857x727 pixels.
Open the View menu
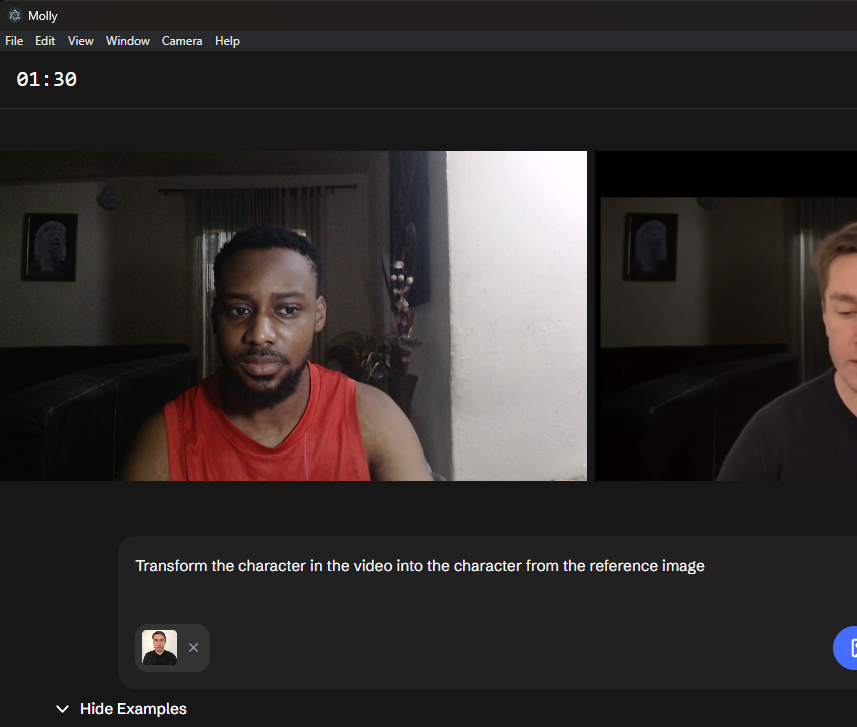(81, 41)
